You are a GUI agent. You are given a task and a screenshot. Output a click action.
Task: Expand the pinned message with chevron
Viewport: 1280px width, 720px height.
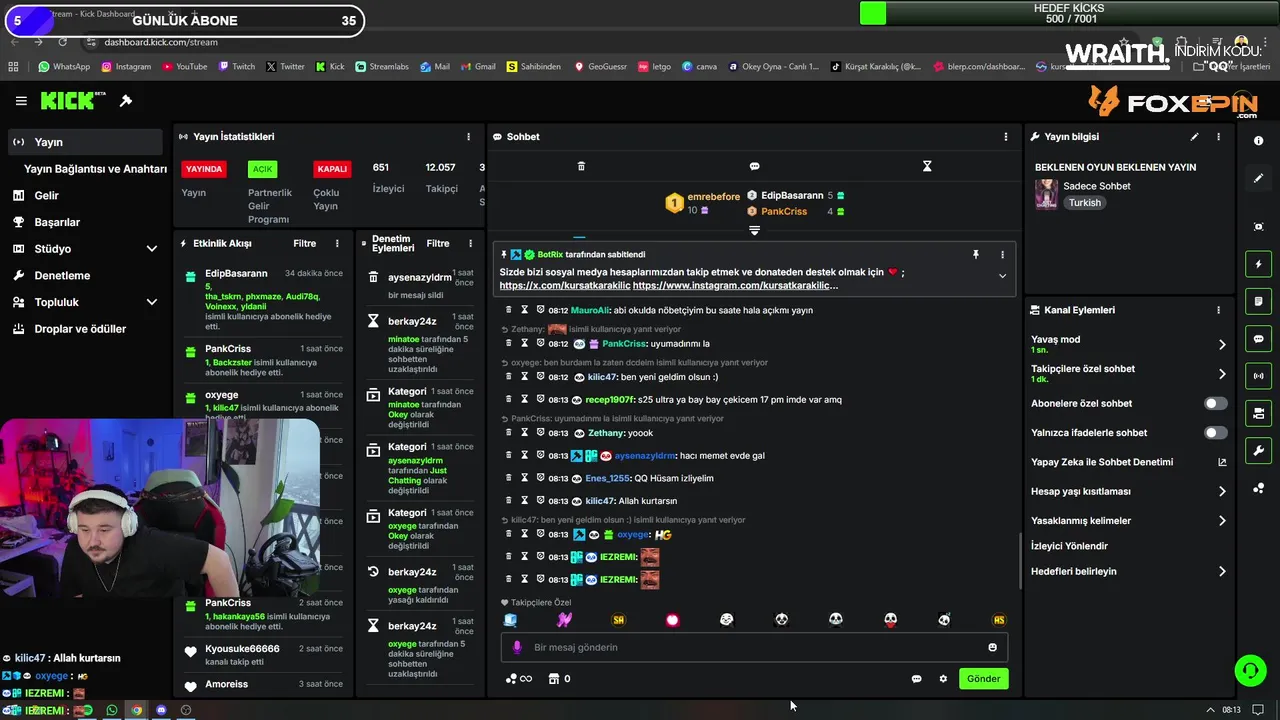pyautogui.click(x=1002, y=277)
